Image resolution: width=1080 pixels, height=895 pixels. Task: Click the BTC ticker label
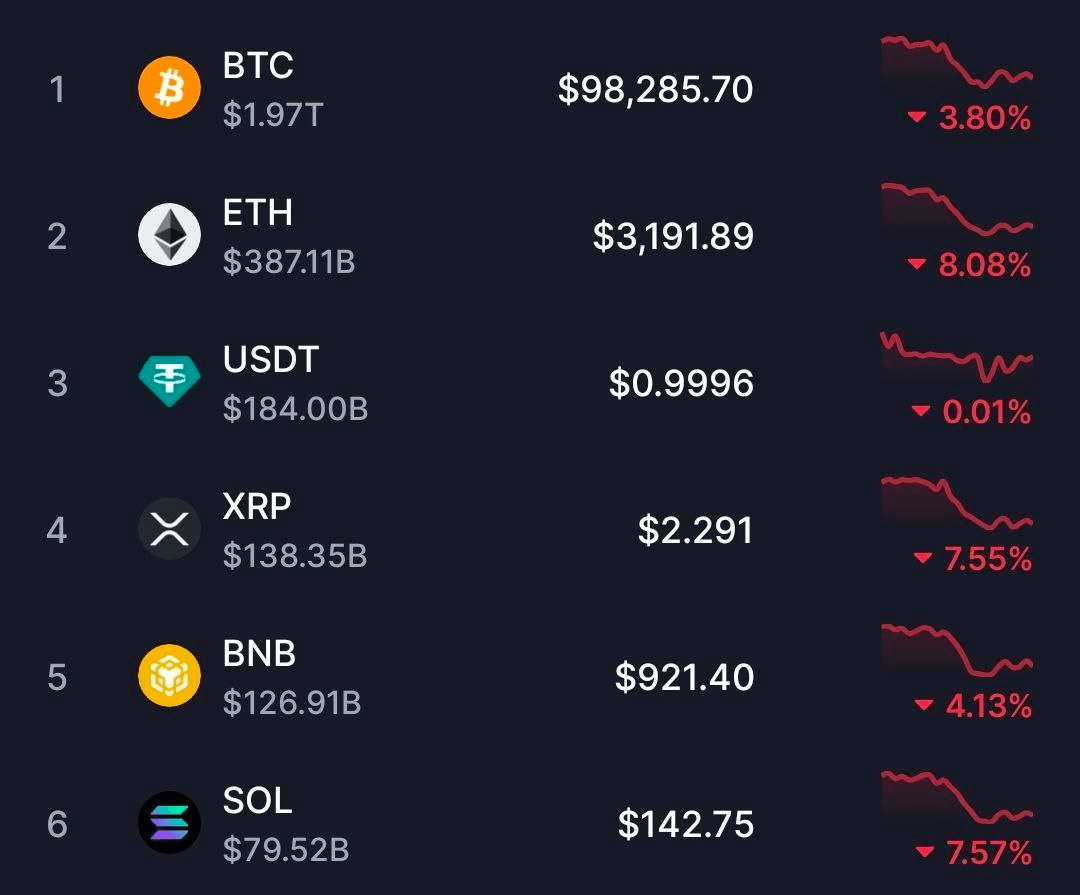point(258,67)
